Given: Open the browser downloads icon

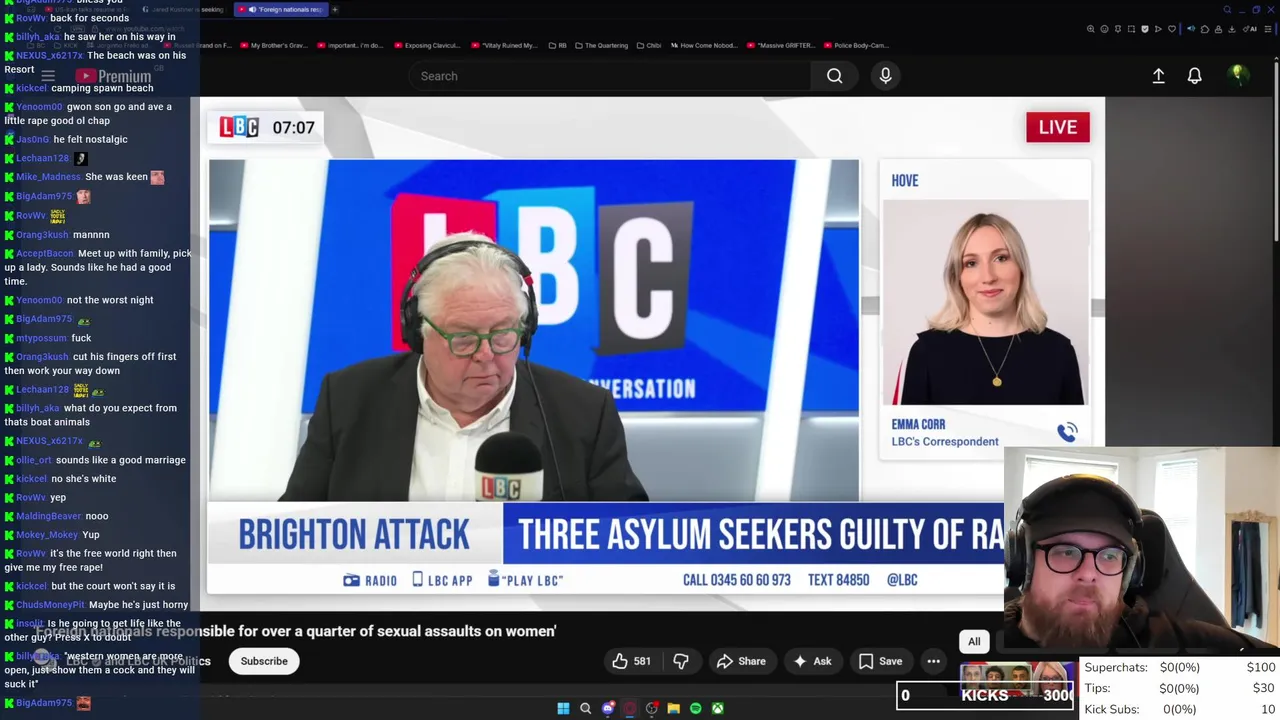Looking at the screenshot, I should (x=1232, y=29).
